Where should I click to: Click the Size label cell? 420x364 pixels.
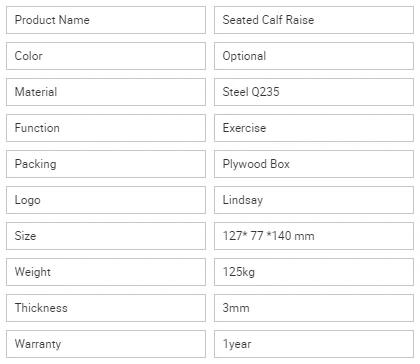(x=106, y=236)
